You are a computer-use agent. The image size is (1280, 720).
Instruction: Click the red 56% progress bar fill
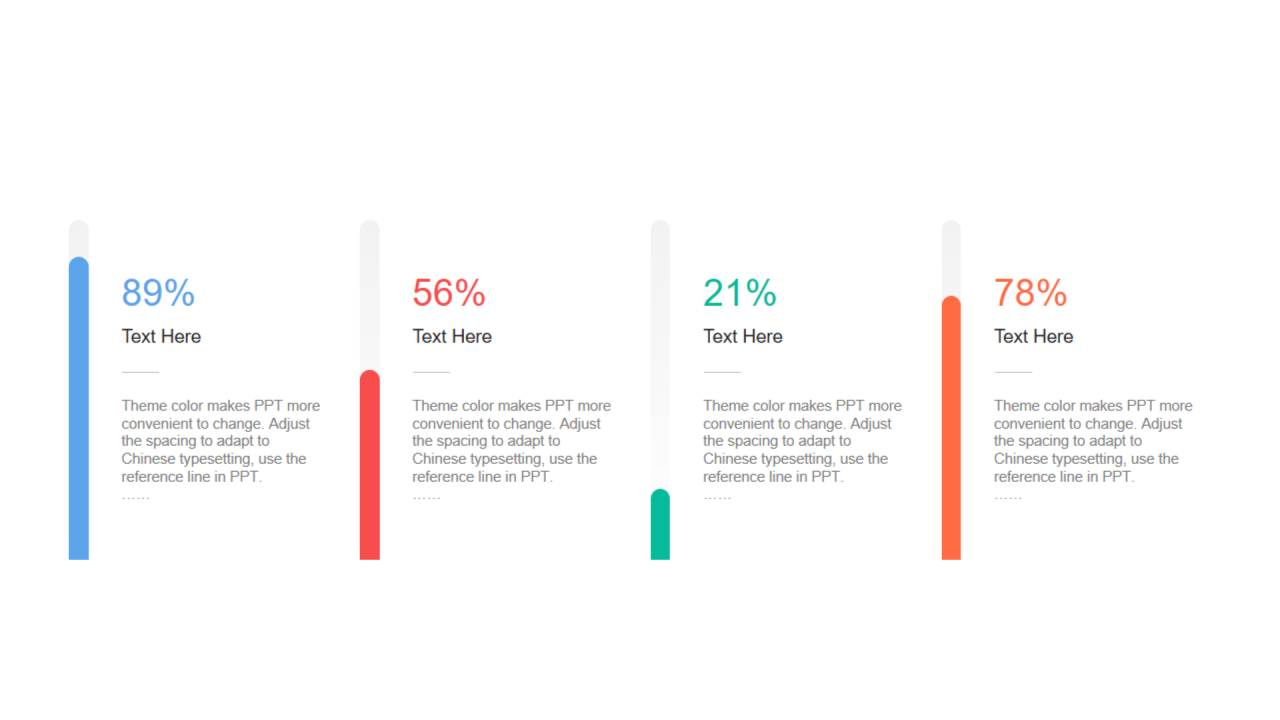tap(370, 465)
